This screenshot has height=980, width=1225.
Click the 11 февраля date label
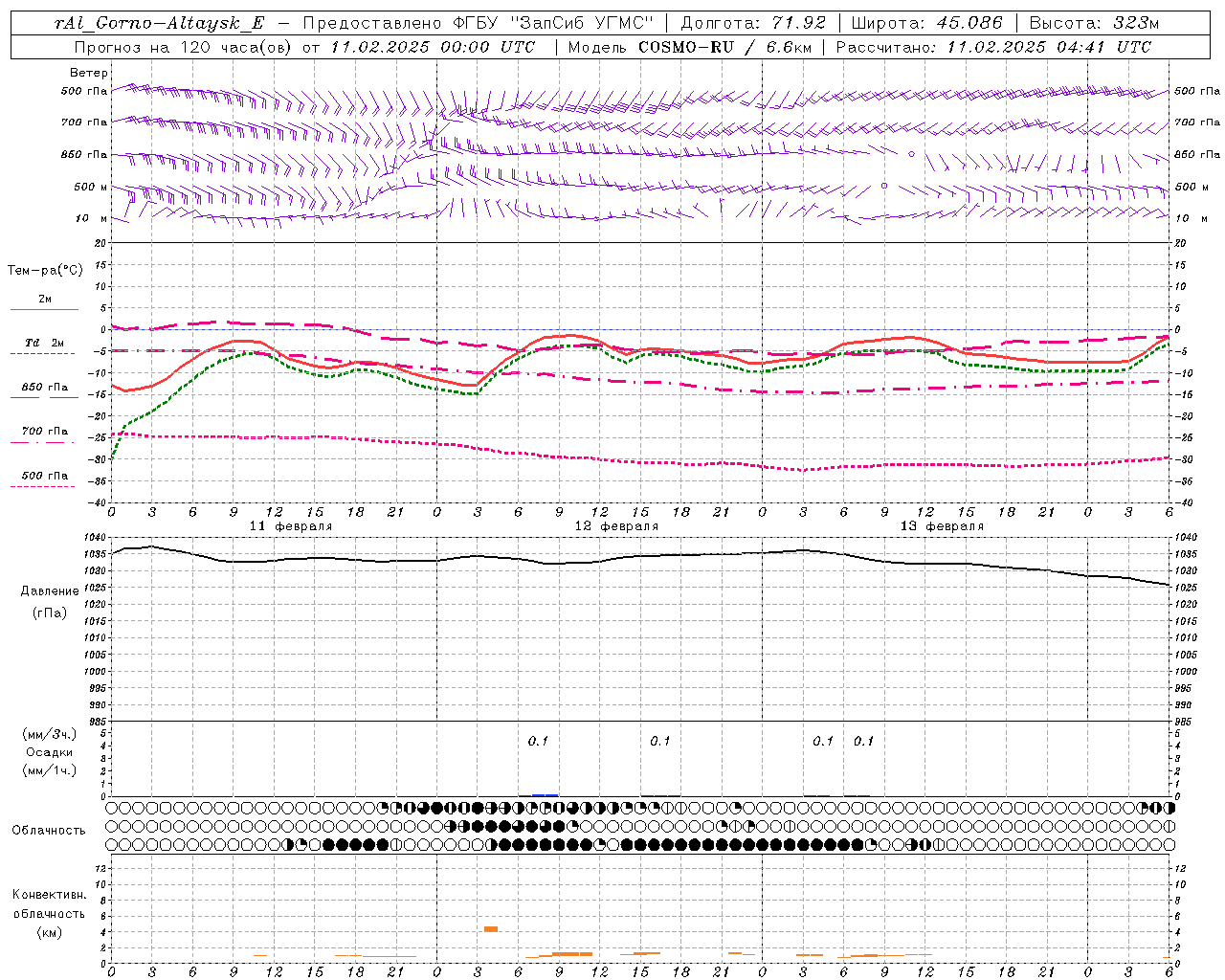click(291, 526)
